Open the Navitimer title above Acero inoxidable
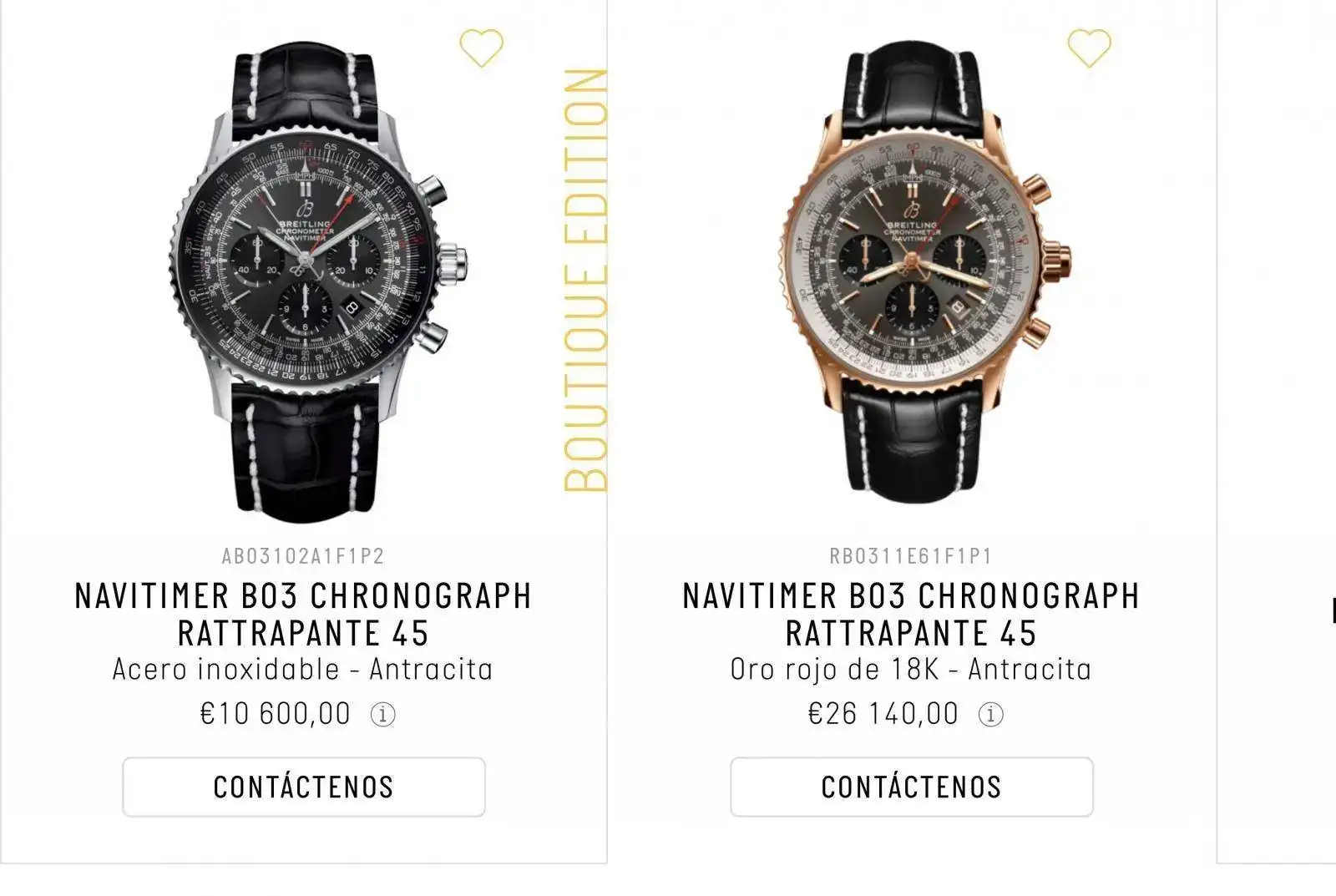The height and width of the screenshot is (896, 1336). [x=303, y=614]
